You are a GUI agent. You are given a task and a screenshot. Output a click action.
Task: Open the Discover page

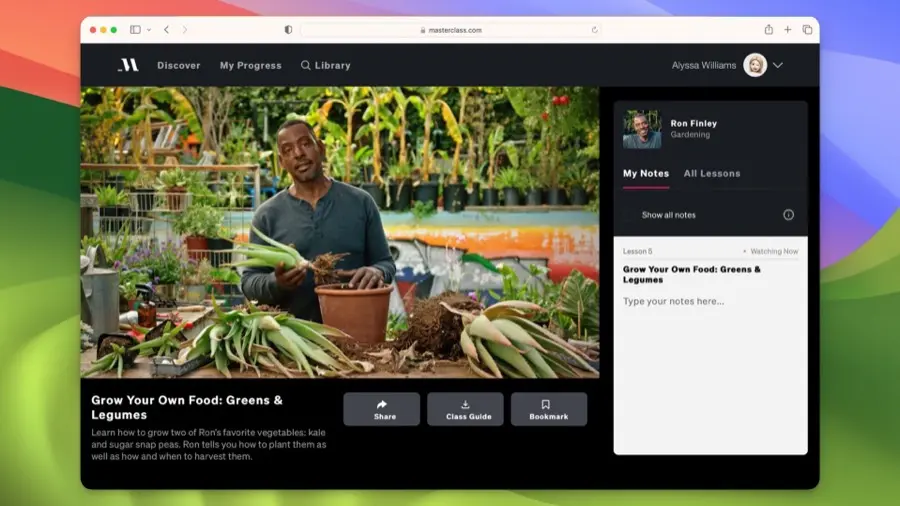(178, 65)
